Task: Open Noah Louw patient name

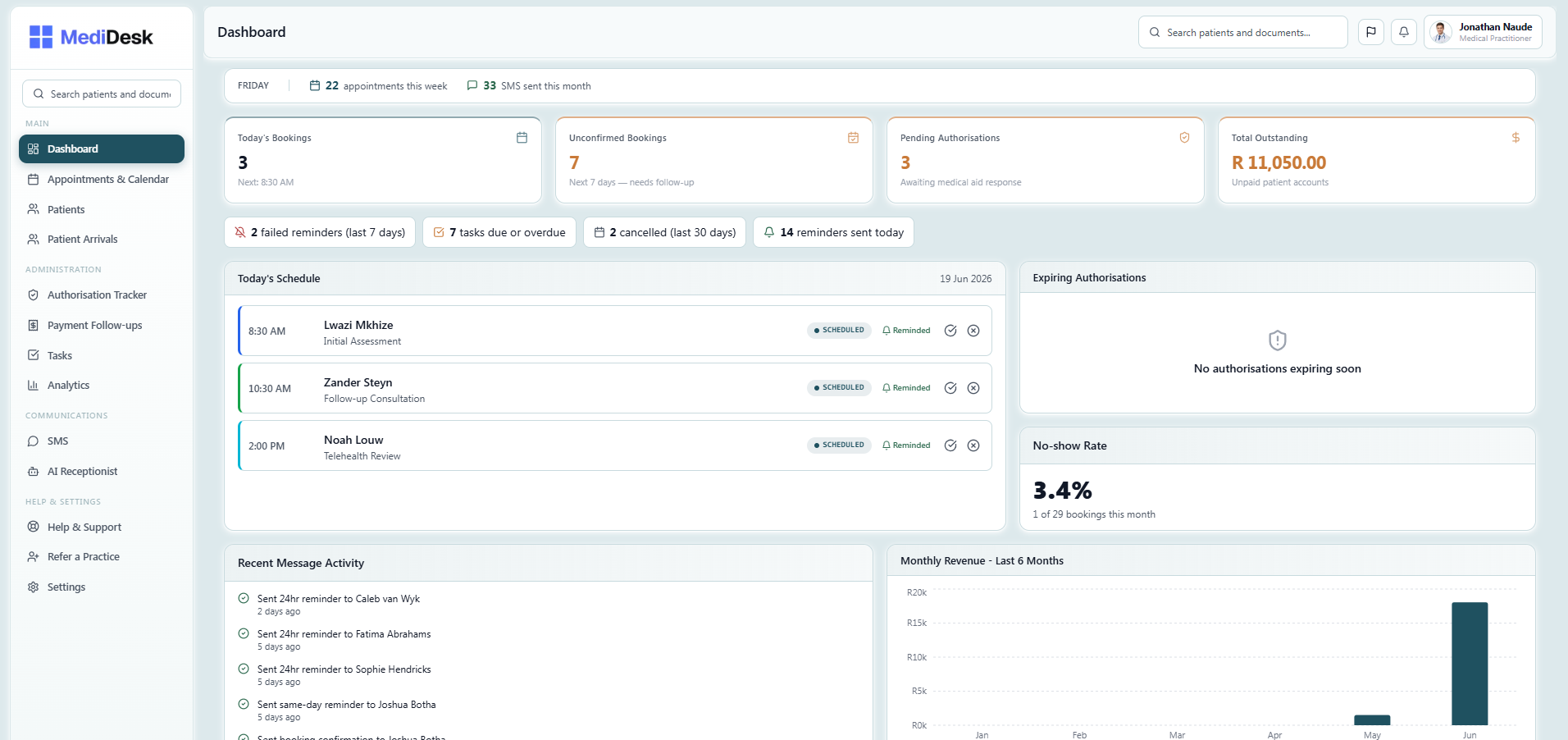Action: point(353,440)
